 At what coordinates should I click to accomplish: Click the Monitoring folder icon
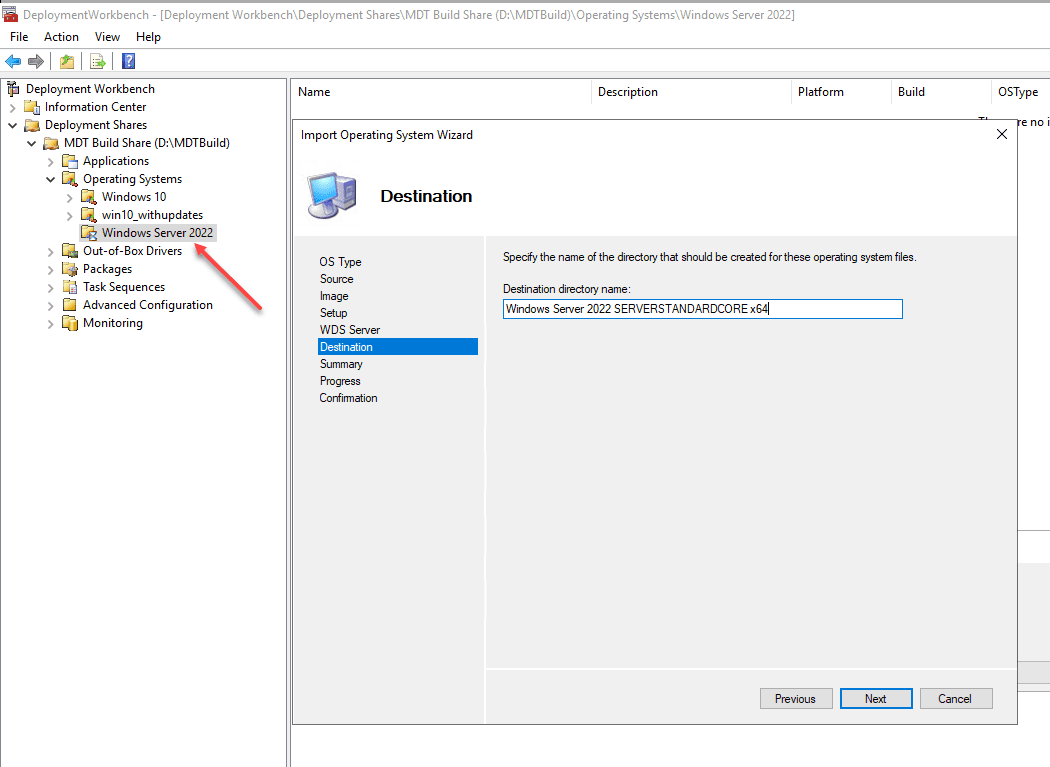70,323
